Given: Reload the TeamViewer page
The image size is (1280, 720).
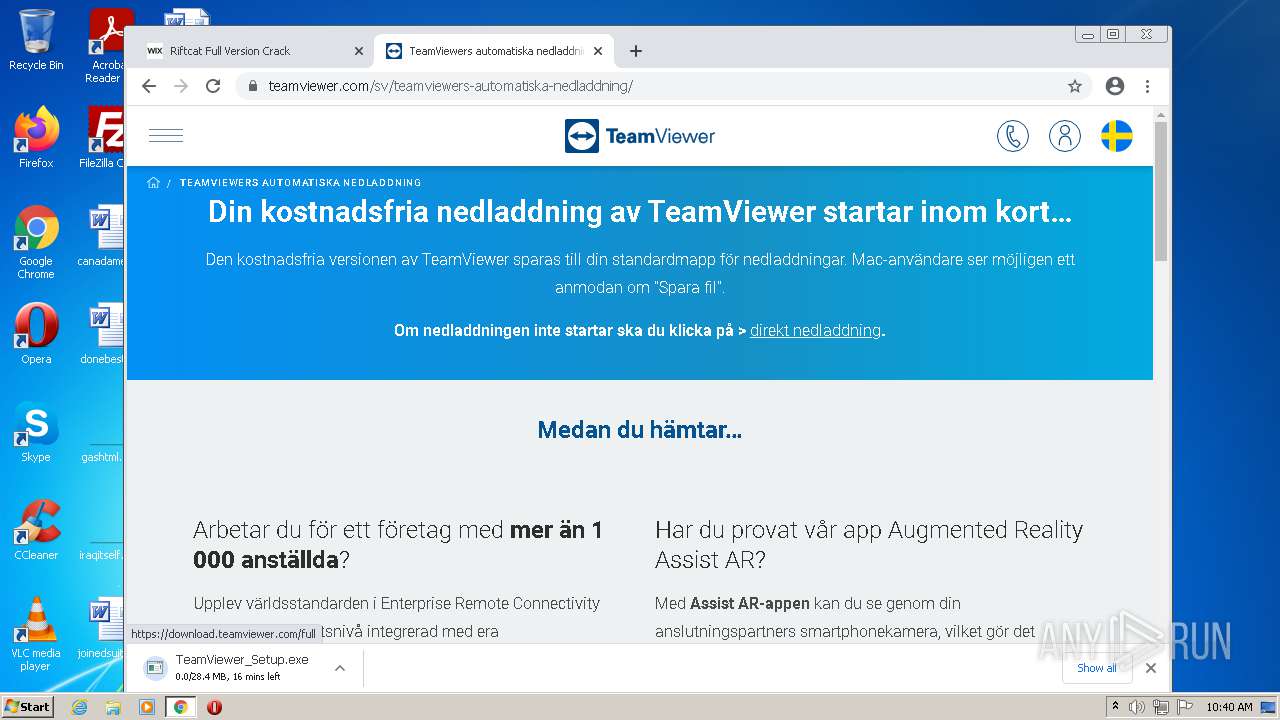Looking at the screenshot, I should 213,86.
